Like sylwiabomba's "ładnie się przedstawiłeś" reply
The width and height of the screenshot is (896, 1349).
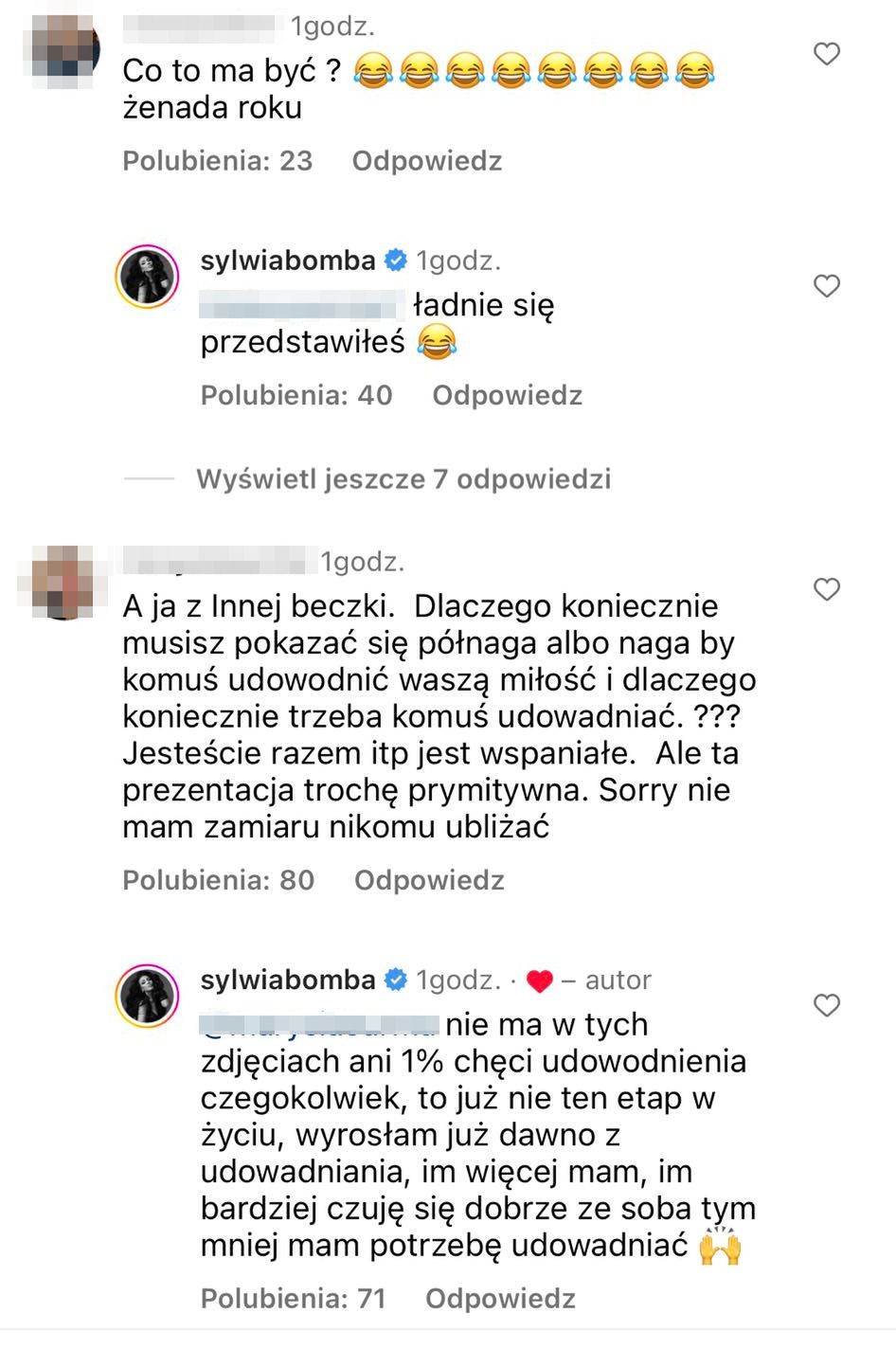pyautogui.click(x=827, y=286)
